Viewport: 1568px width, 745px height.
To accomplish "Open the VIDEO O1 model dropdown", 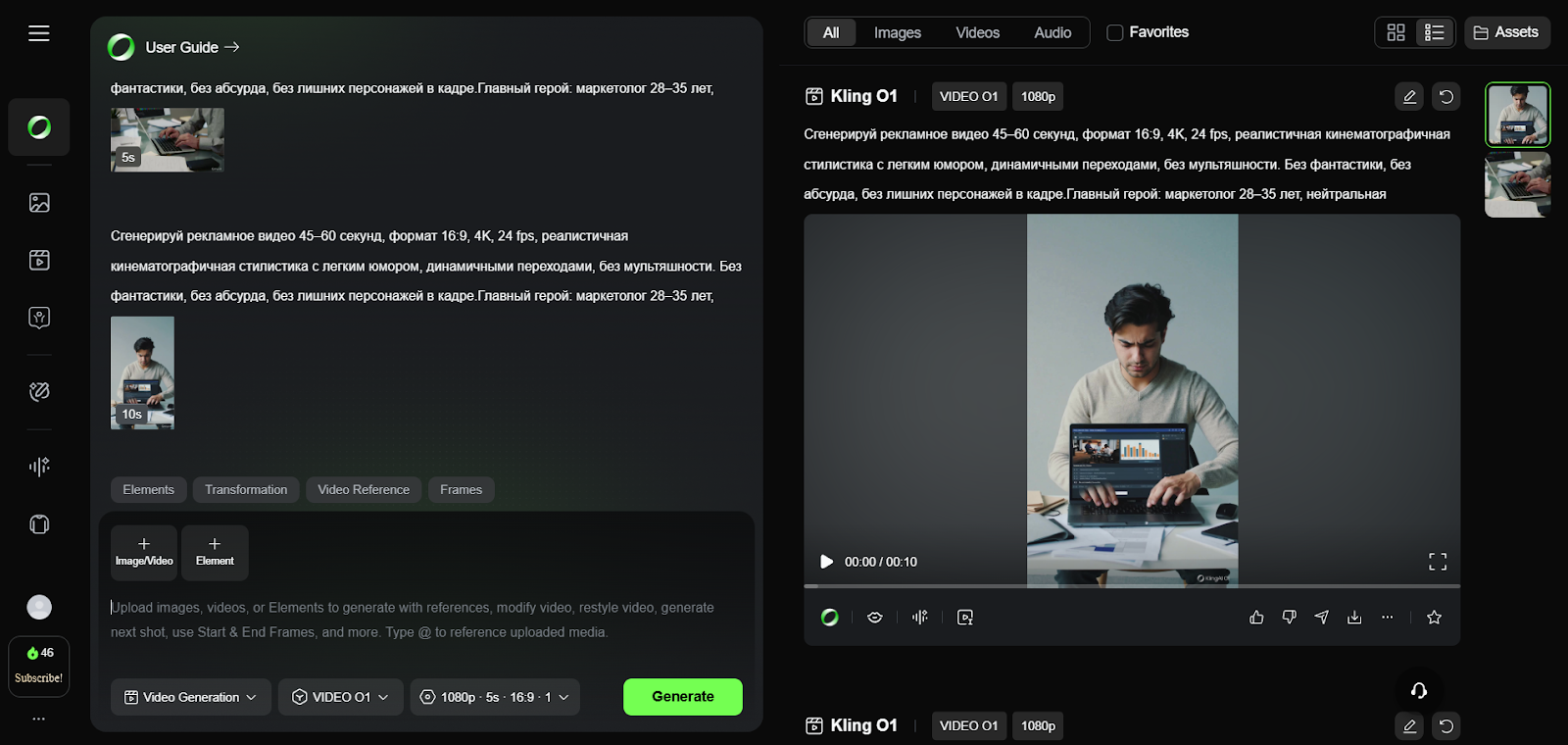I will [x=341, y=697].
